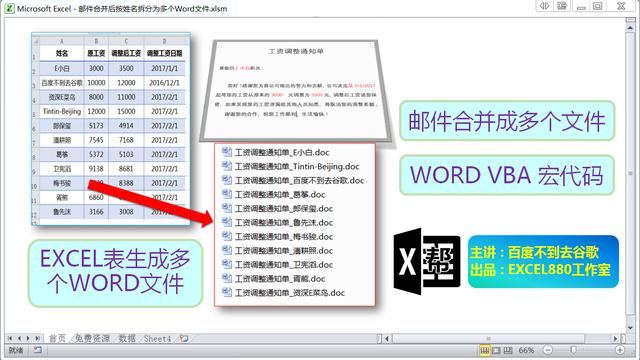640x360 pixels.
Task: Click the zoom out minus button
Action: (548, 350)
